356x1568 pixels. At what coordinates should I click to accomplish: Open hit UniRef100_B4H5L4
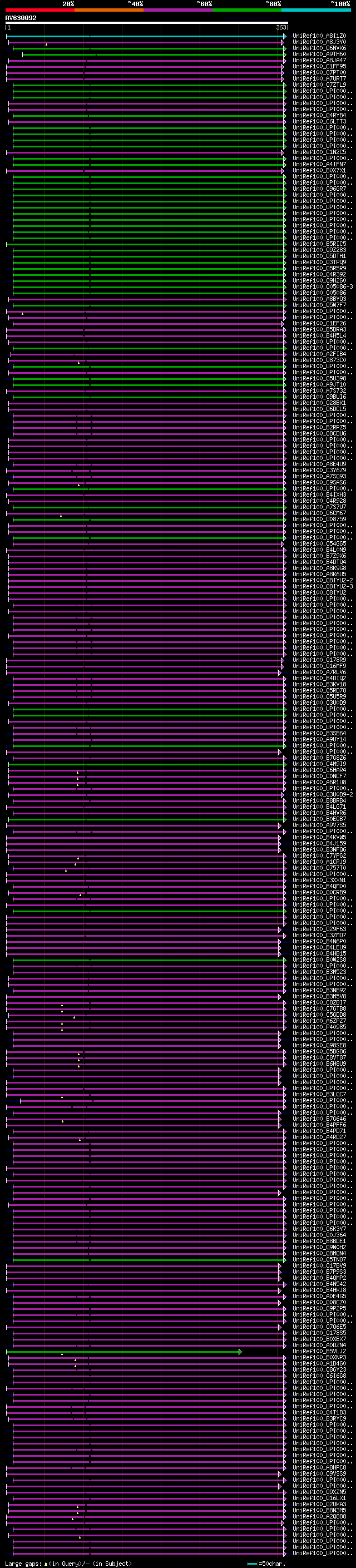tap(319, 335)
